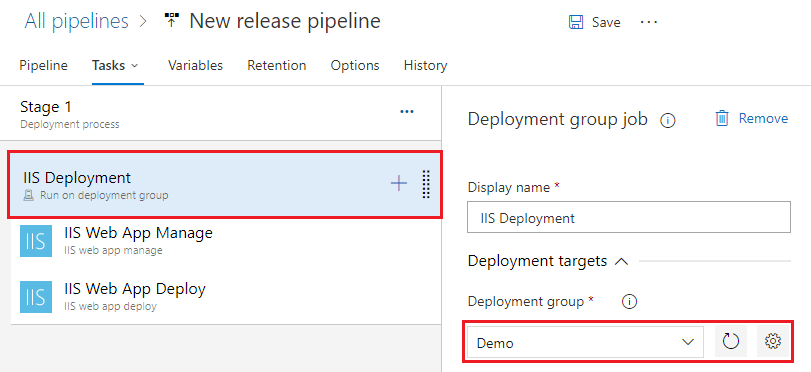Select the IIS Deployment job row

pos(225,184)
